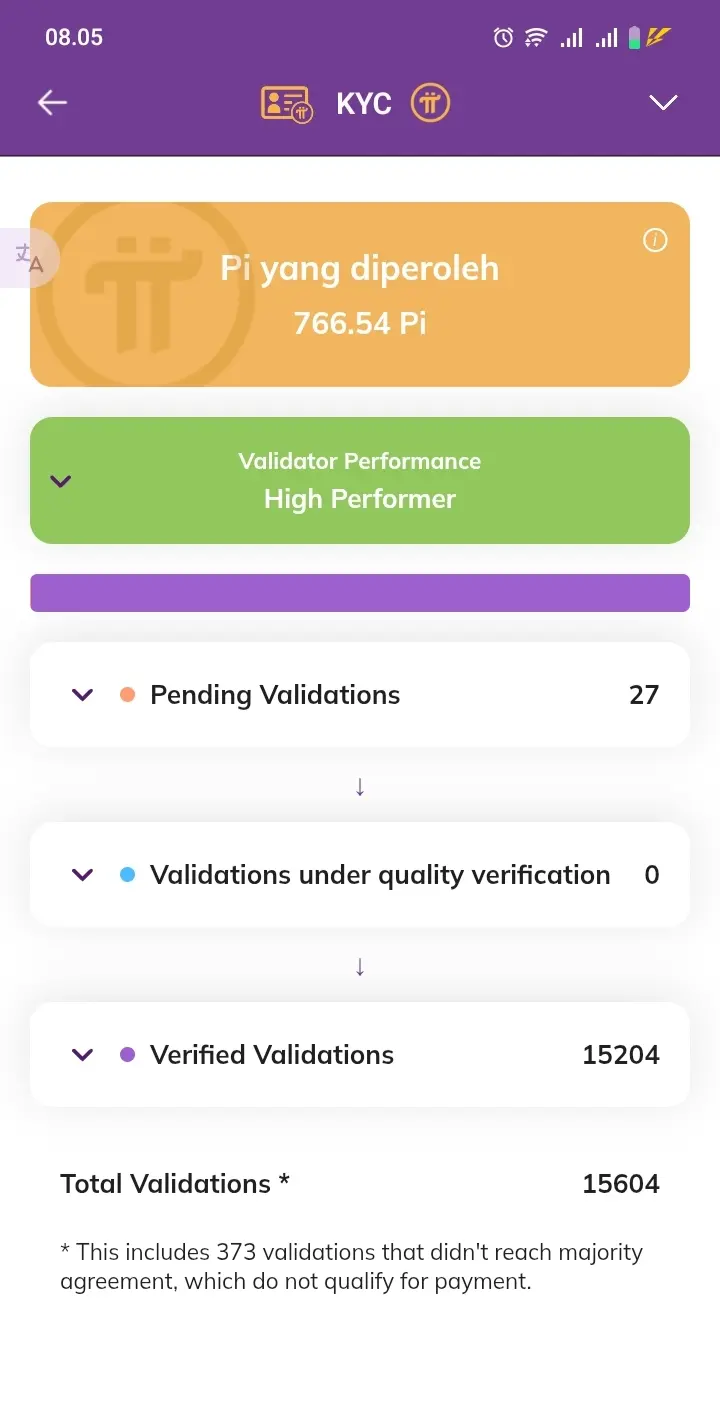Screen dimensions: 720x1404
Task: Tap the KYC title text
Action: click(364, 103)
